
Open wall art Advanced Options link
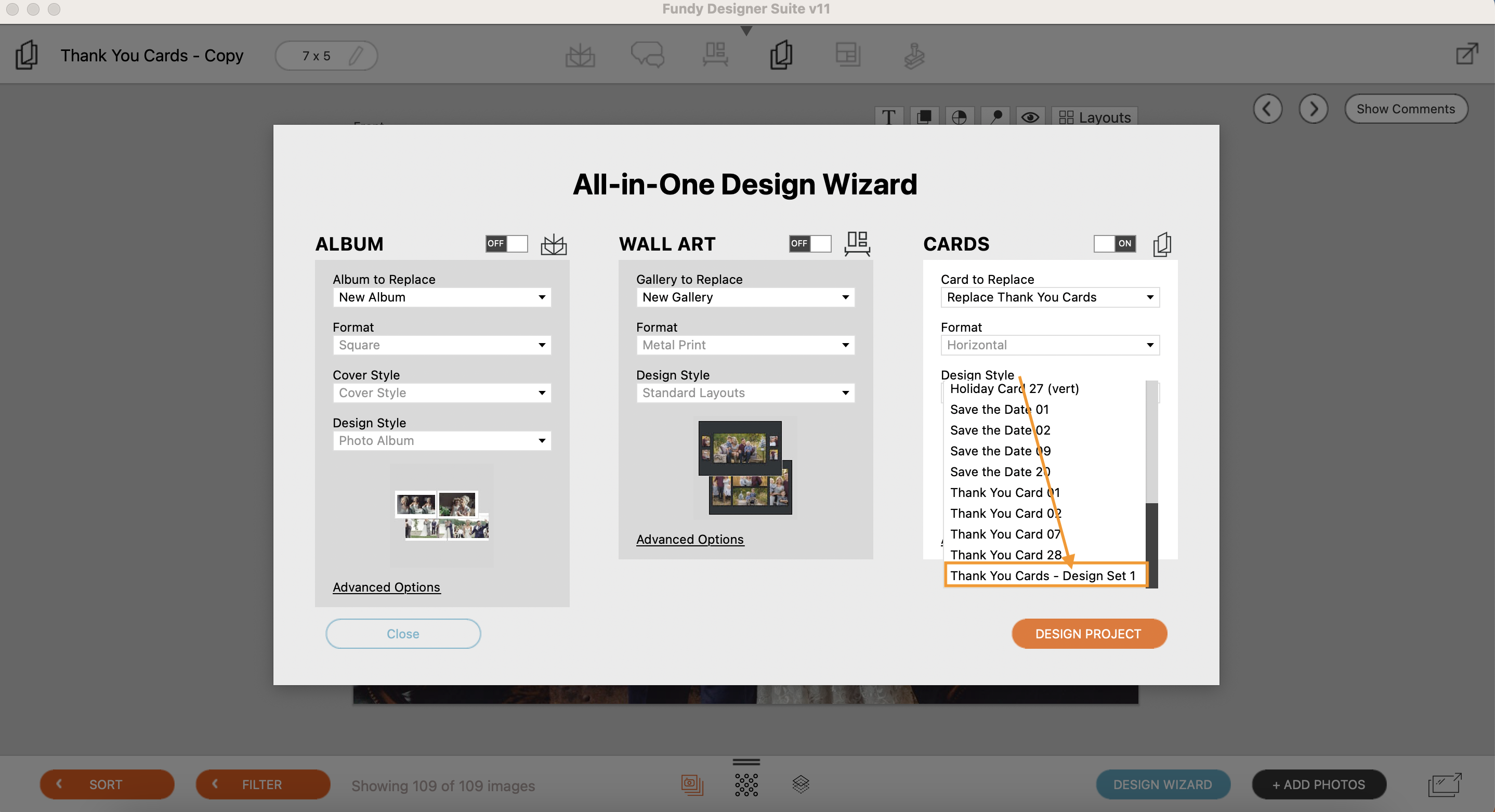(x=689, y=539)
